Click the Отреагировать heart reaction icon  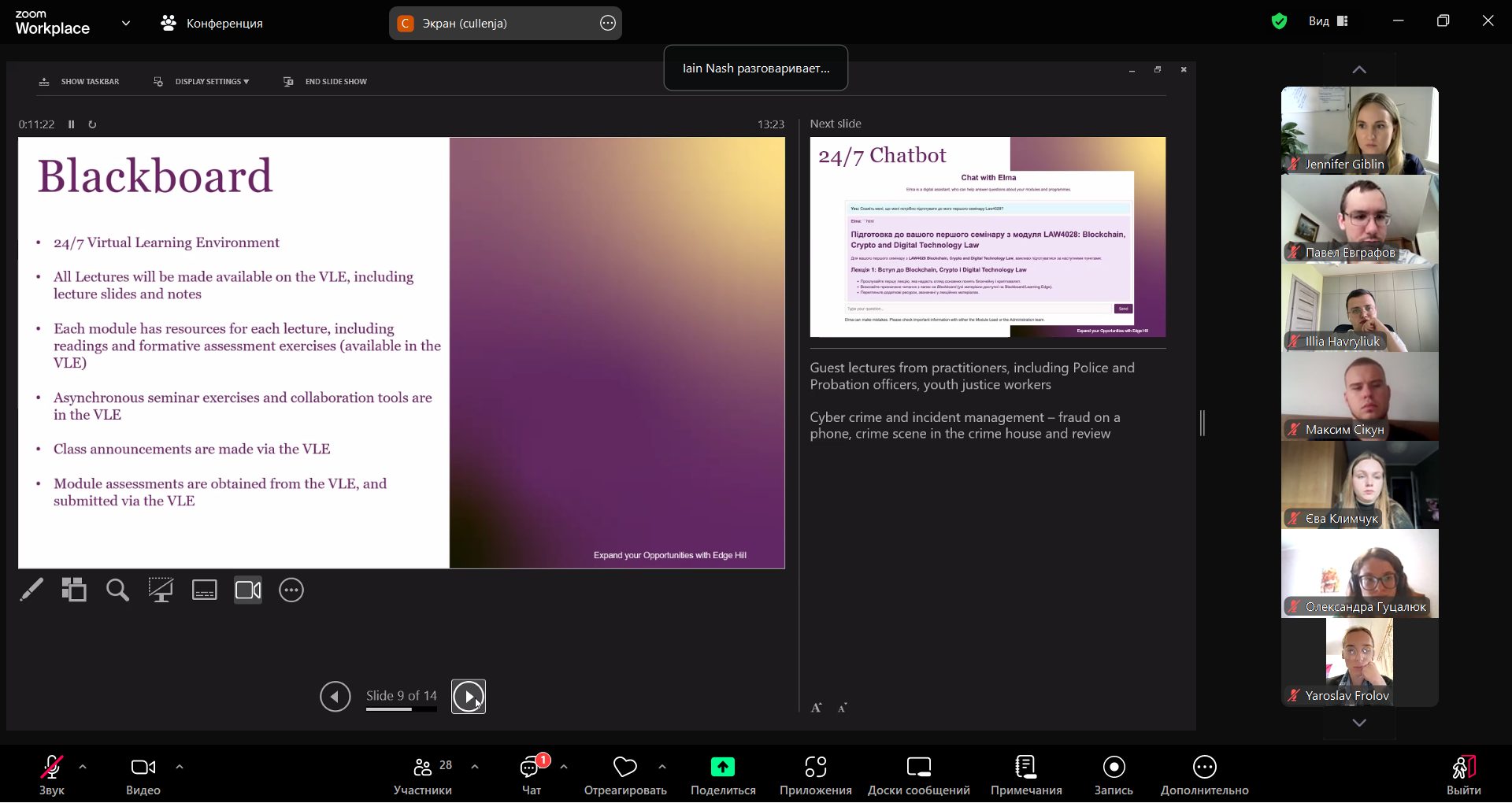(624, 767)
